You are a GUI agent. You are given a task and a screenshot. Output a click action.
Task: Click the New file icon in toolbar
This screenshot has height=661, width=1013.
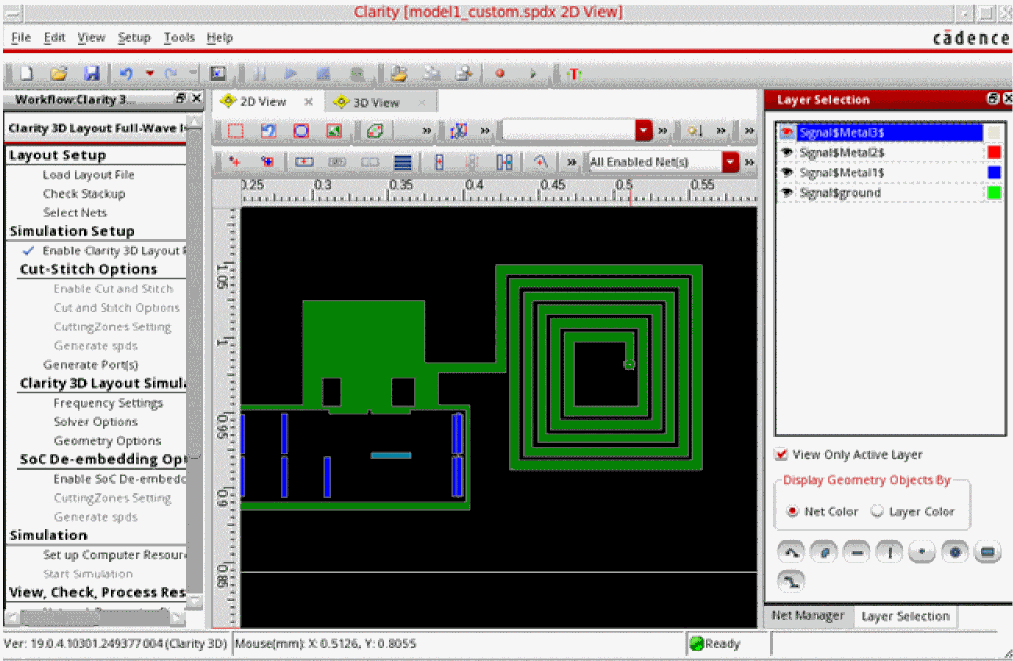click(26, 74)
